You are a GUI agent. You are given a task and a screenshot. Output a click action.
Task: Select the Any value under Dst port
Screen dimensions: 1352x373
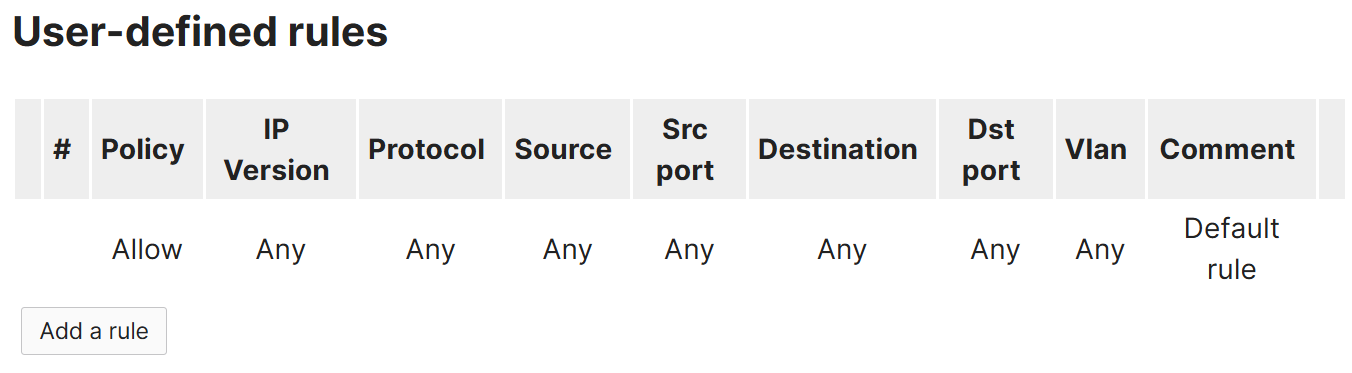pyautogui.click(x=995, y=249)
